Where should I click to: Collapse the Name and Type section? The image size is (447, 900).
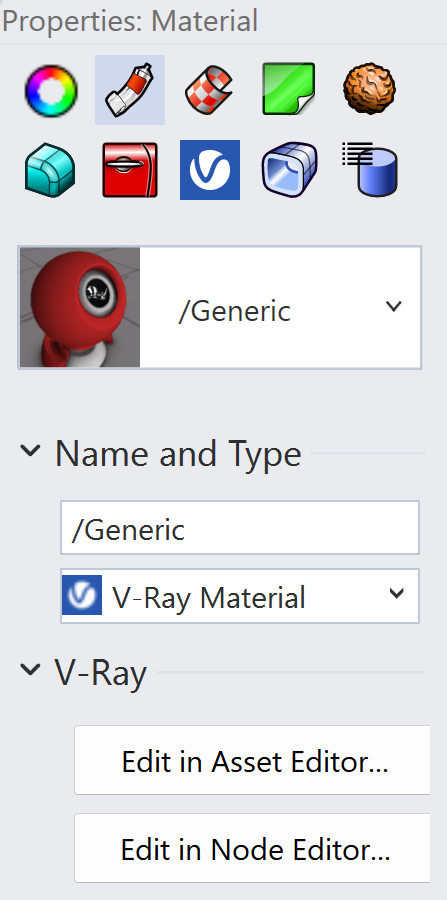tap(30, 451)
